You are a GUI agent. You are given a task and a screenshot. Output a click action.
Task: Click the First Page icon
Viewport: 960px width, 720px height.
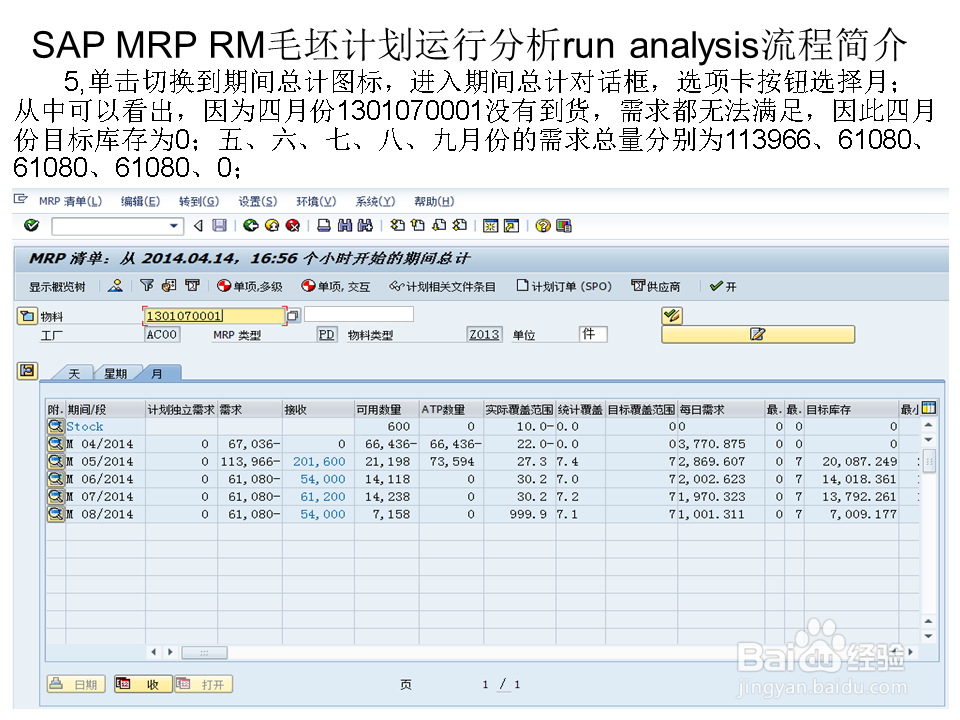click(x=397, y=226)
